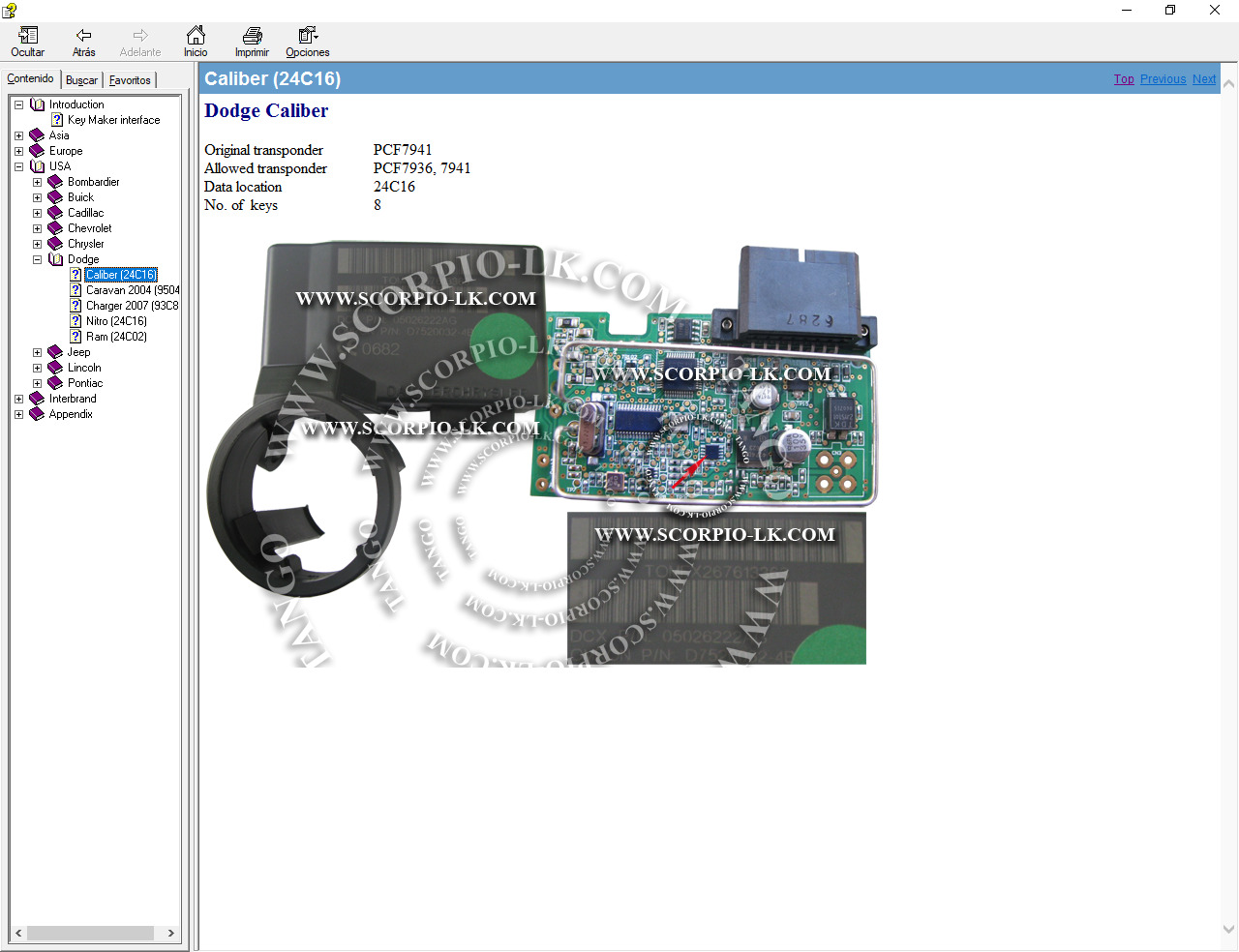Click the Dodge Caliber module image

[542, 454]
